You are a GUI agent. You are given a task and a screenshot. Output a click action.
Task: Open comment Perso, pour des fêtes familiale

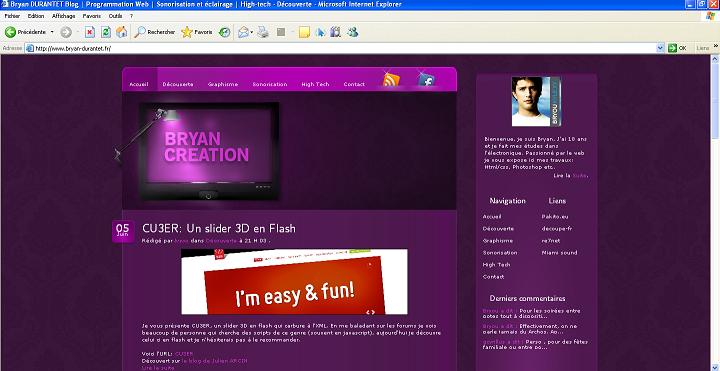pos(535,344)
